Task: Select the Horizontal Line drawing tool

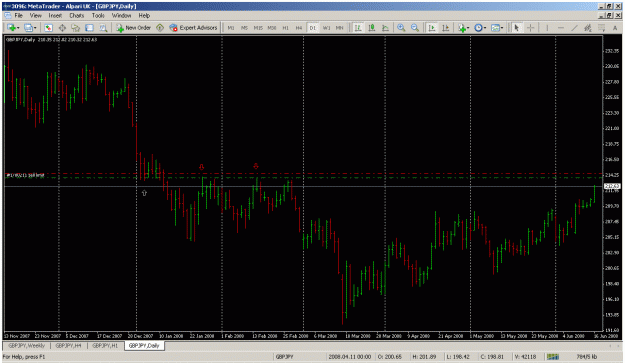Action: 561,27
